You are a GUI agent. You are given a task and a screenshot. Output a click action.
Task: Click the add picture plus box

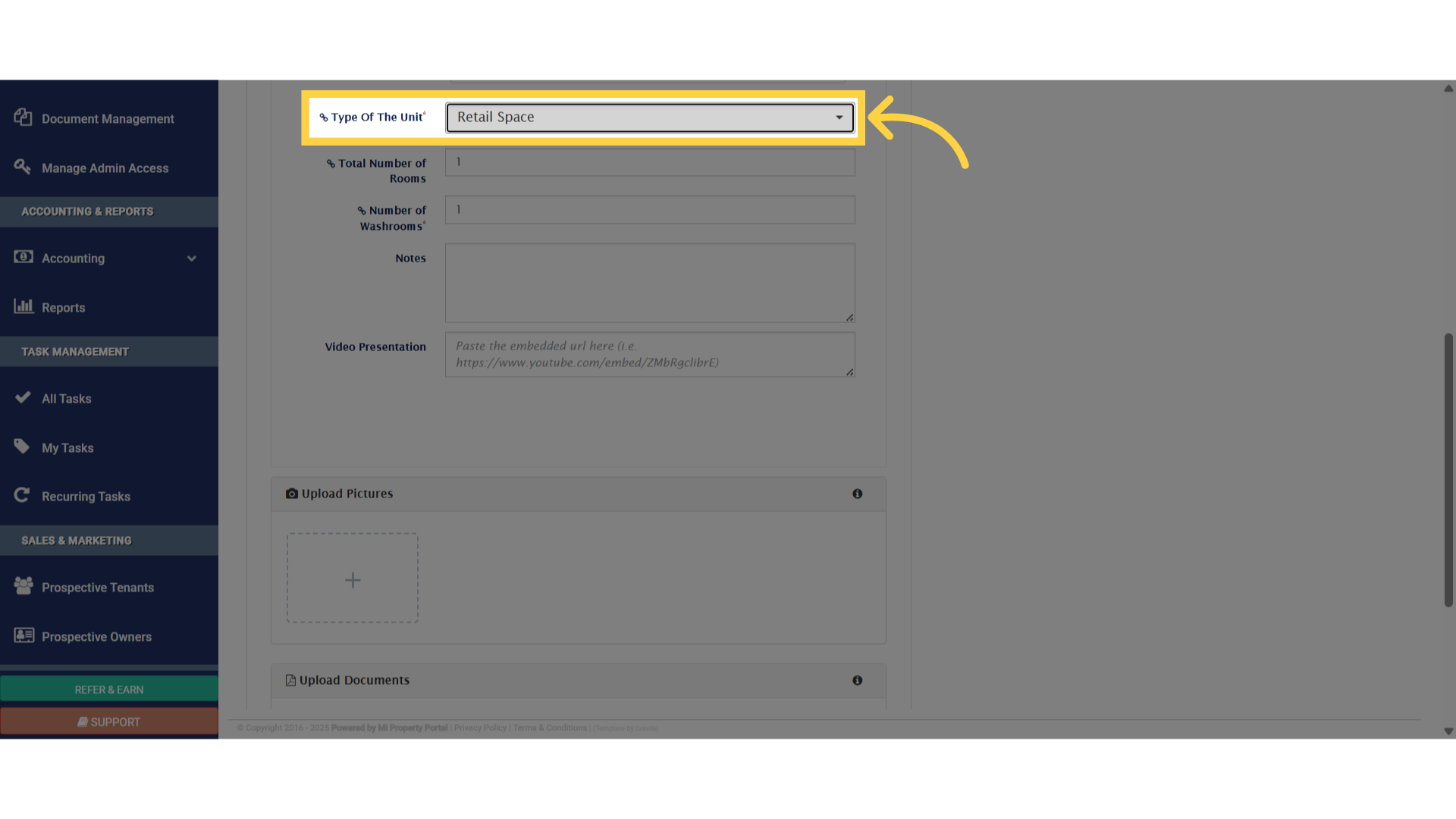[x=353, y=579]
